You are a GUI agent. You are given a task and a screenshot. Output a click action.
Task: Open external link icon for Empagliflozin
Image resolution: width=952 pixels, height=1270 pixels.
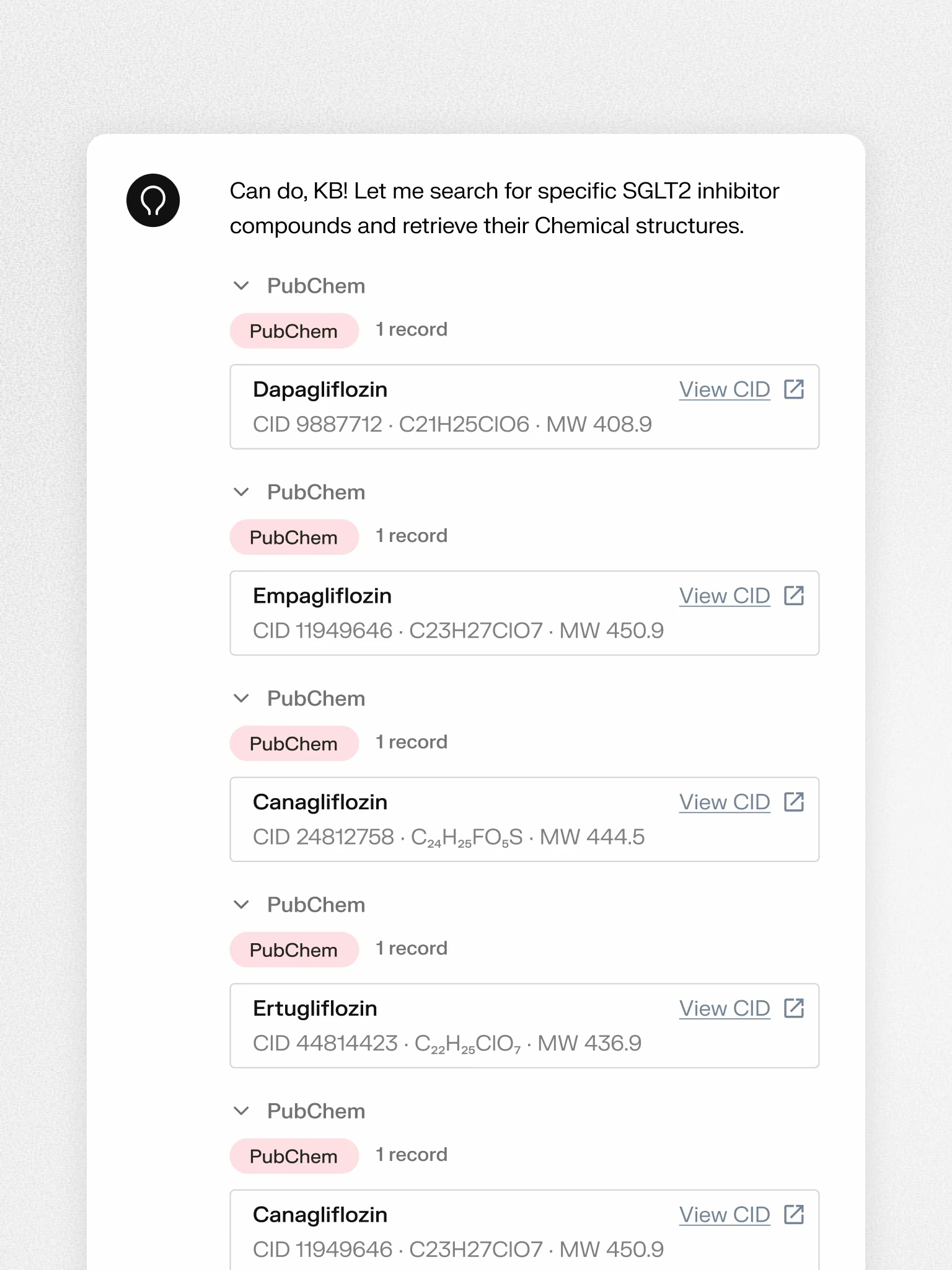pyautogui.click(x=794, y=596)
